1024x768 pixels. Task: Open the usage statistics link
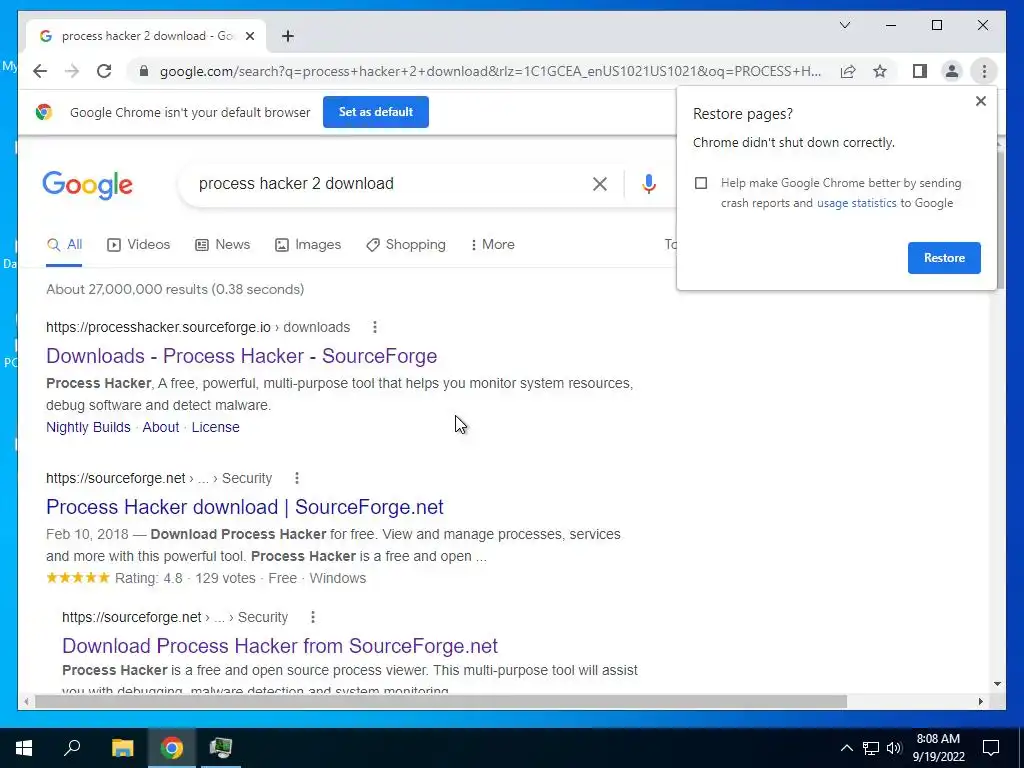tap(856, 203)
